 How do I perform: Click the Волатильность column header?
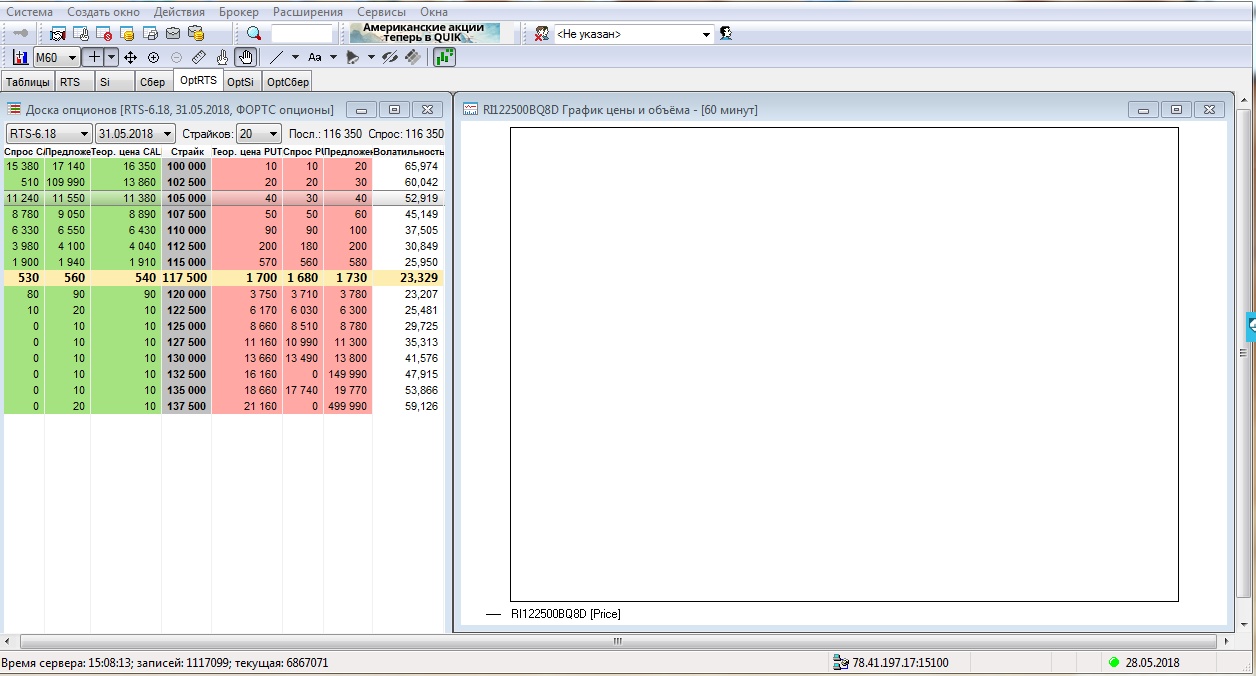(408, 152)
